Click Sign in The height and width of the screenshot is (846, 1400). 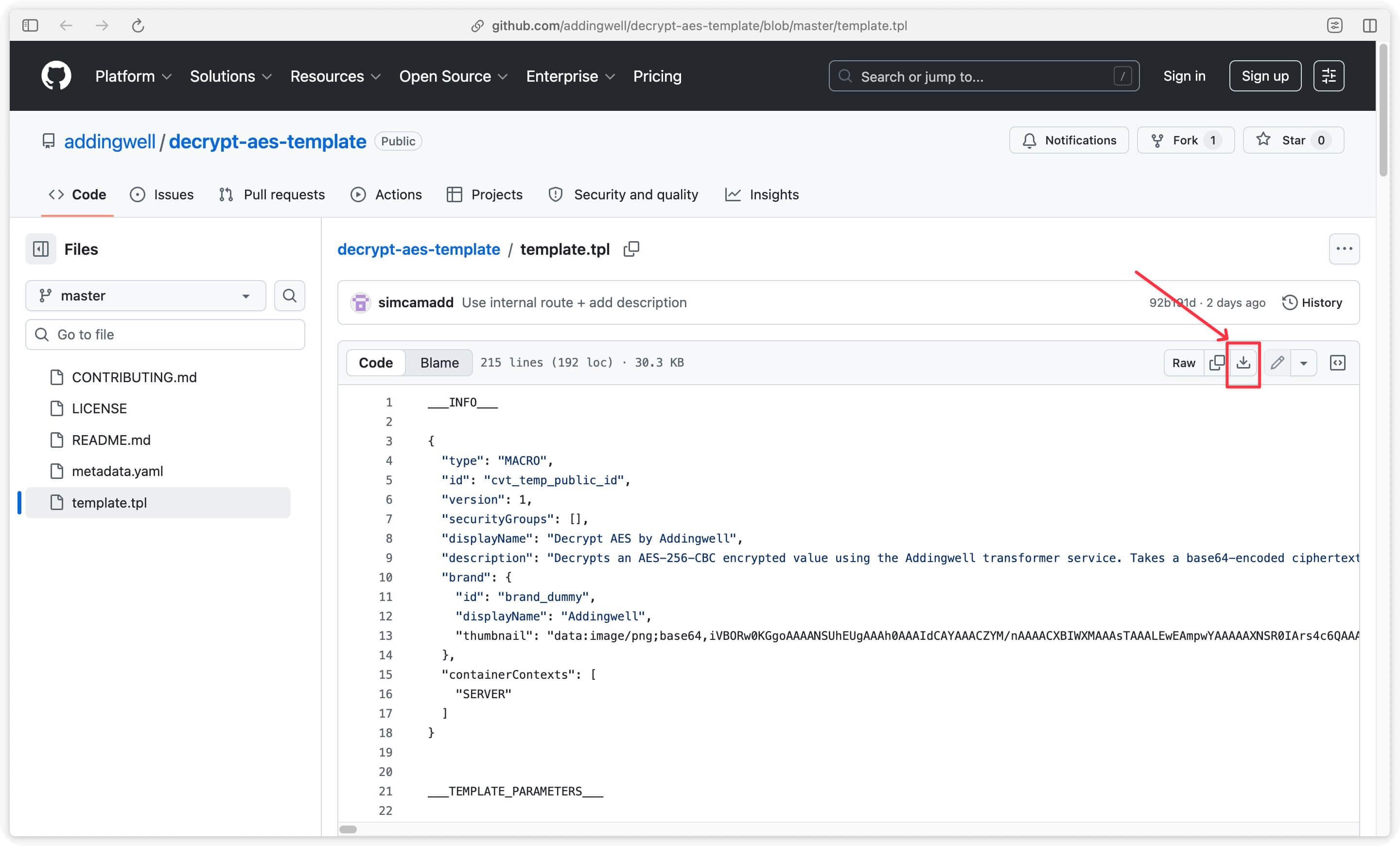[x=1184, y=76]
